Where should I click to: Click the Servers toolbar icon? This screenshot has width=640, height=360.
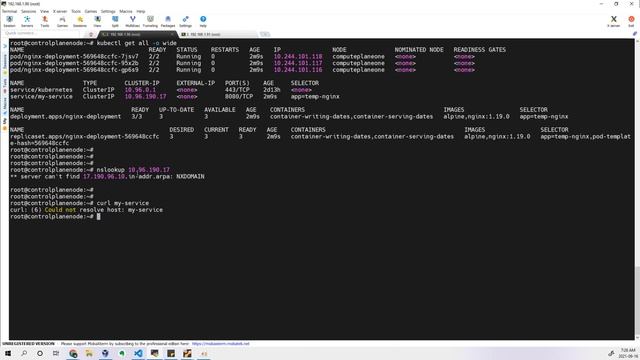pos(27,22)
